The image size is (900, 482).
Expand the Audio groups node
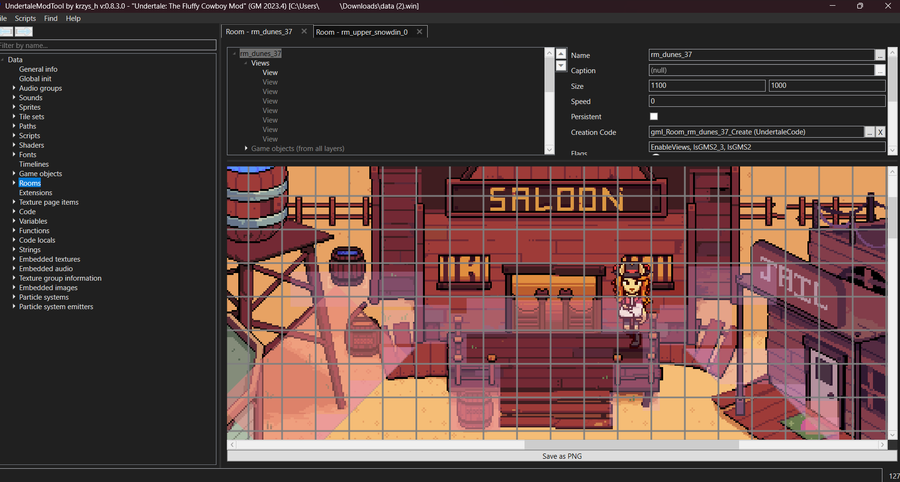(x=14, y=88)
